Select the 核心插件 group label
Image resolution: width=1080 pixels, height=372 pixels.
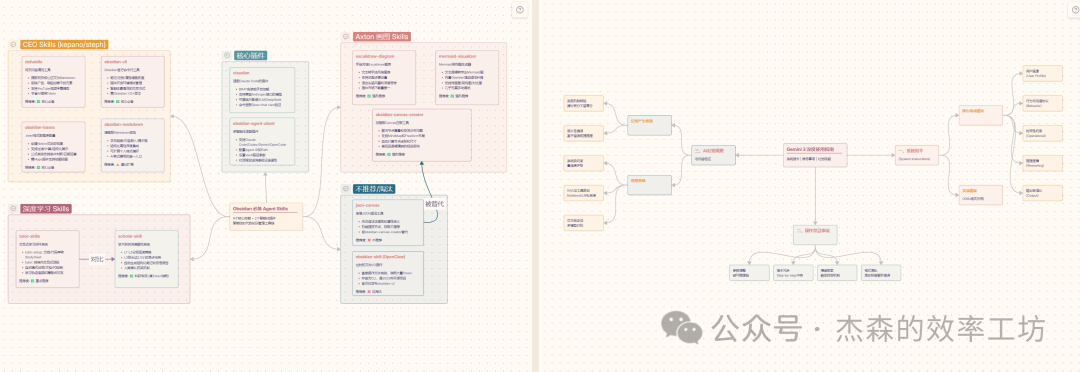(x=251, y=55)
